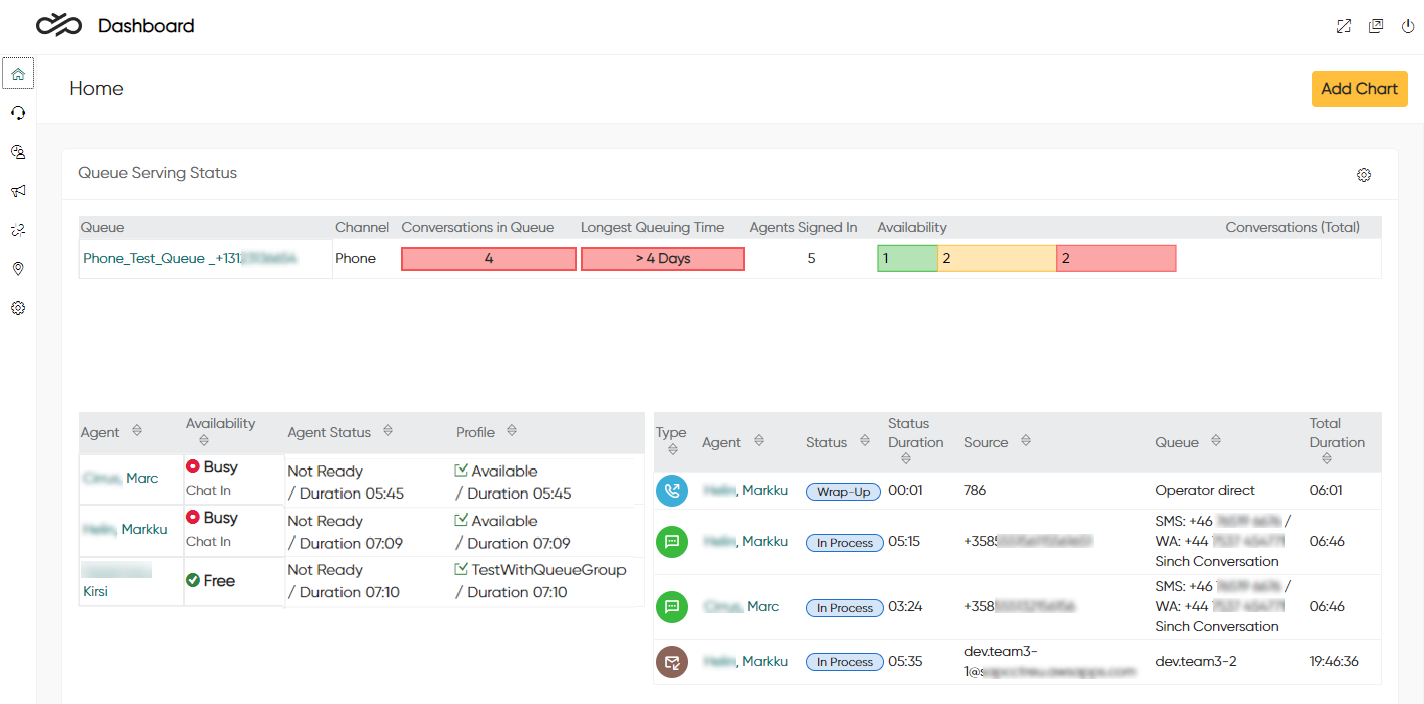The image size is (1424, 704).
Task: Click TestWithQueueGroup profile checkmark
Action: pyautogui.click(x=461, y=569)
